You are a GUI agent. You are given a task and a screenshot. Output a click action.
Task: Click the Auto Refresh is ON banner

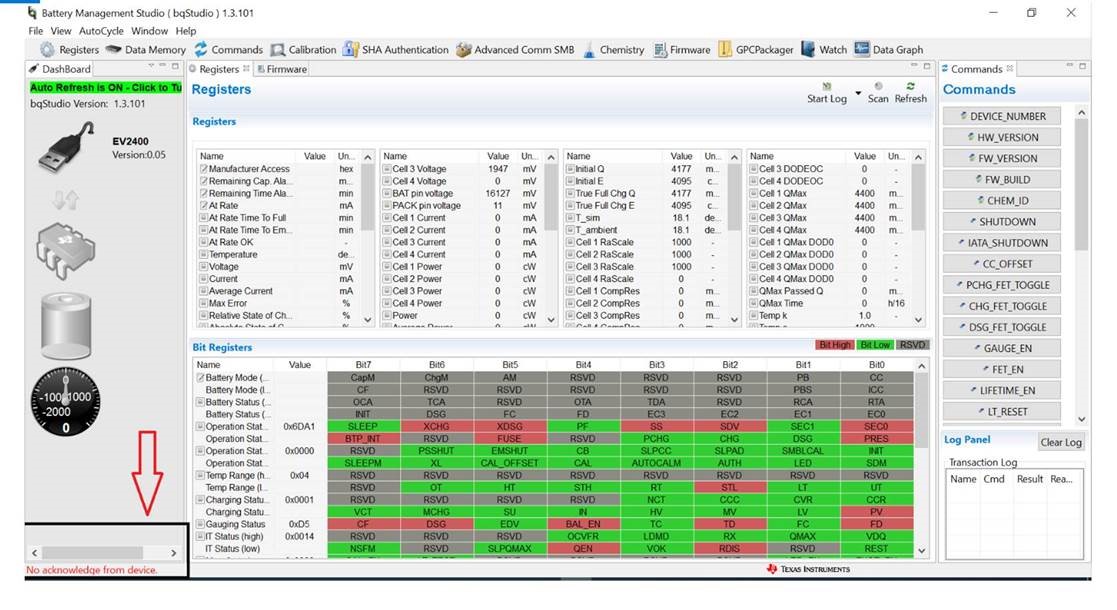coord(105,88)
